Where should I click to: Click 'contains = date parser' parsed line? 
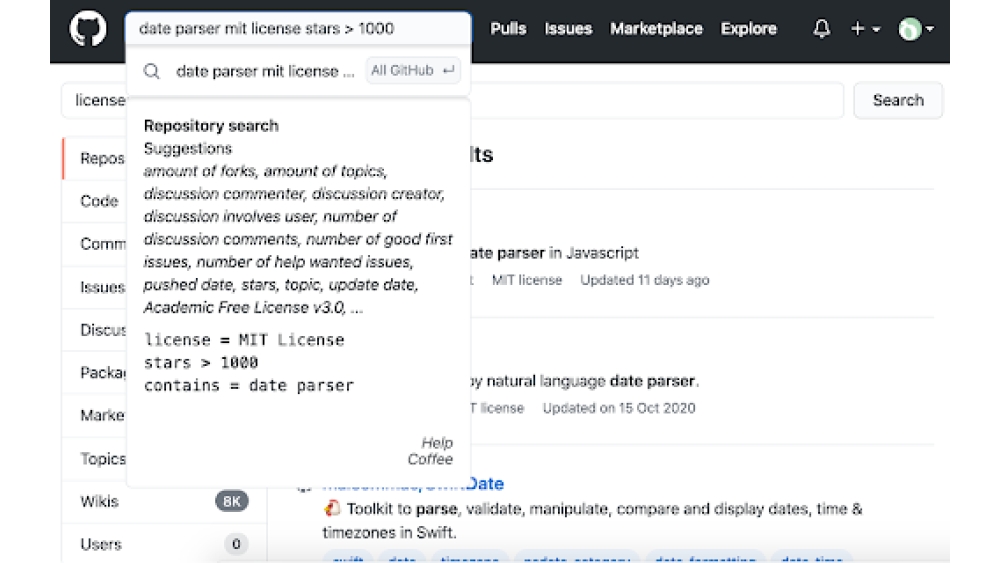249,386
